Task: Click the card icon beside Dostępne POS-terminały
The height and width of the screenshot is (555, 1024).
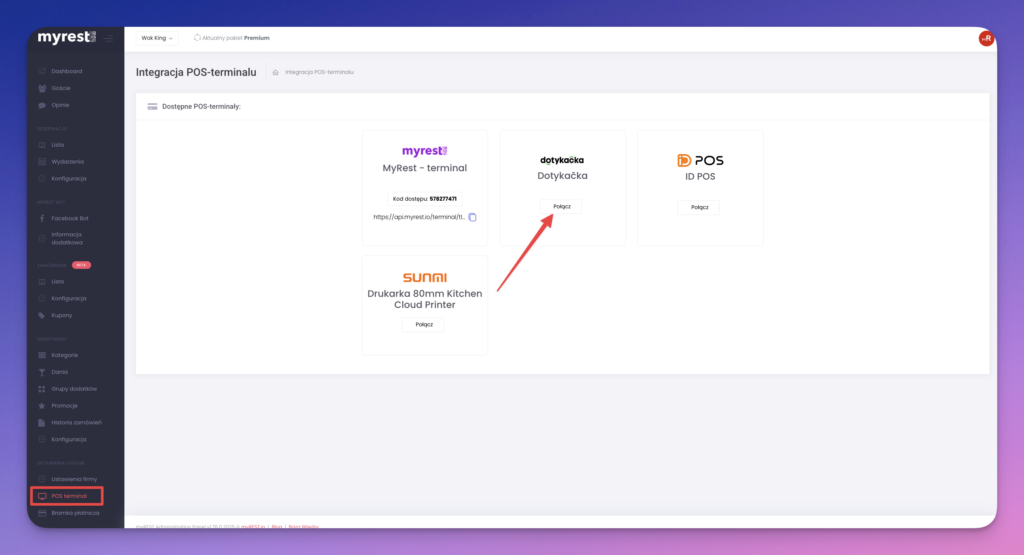Action: (152, 106)
